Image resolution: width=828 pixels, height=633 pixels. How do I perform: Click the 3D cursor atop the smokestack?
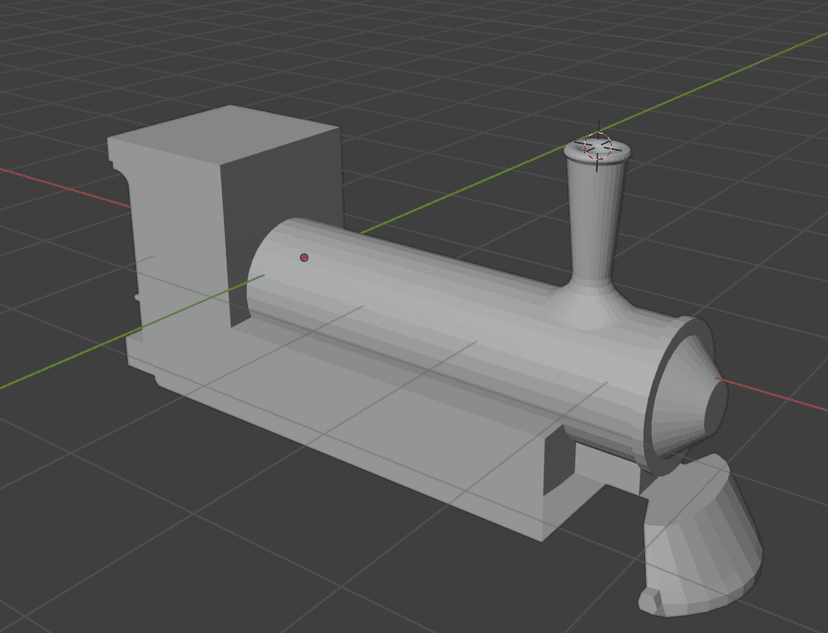coord(598,147)
